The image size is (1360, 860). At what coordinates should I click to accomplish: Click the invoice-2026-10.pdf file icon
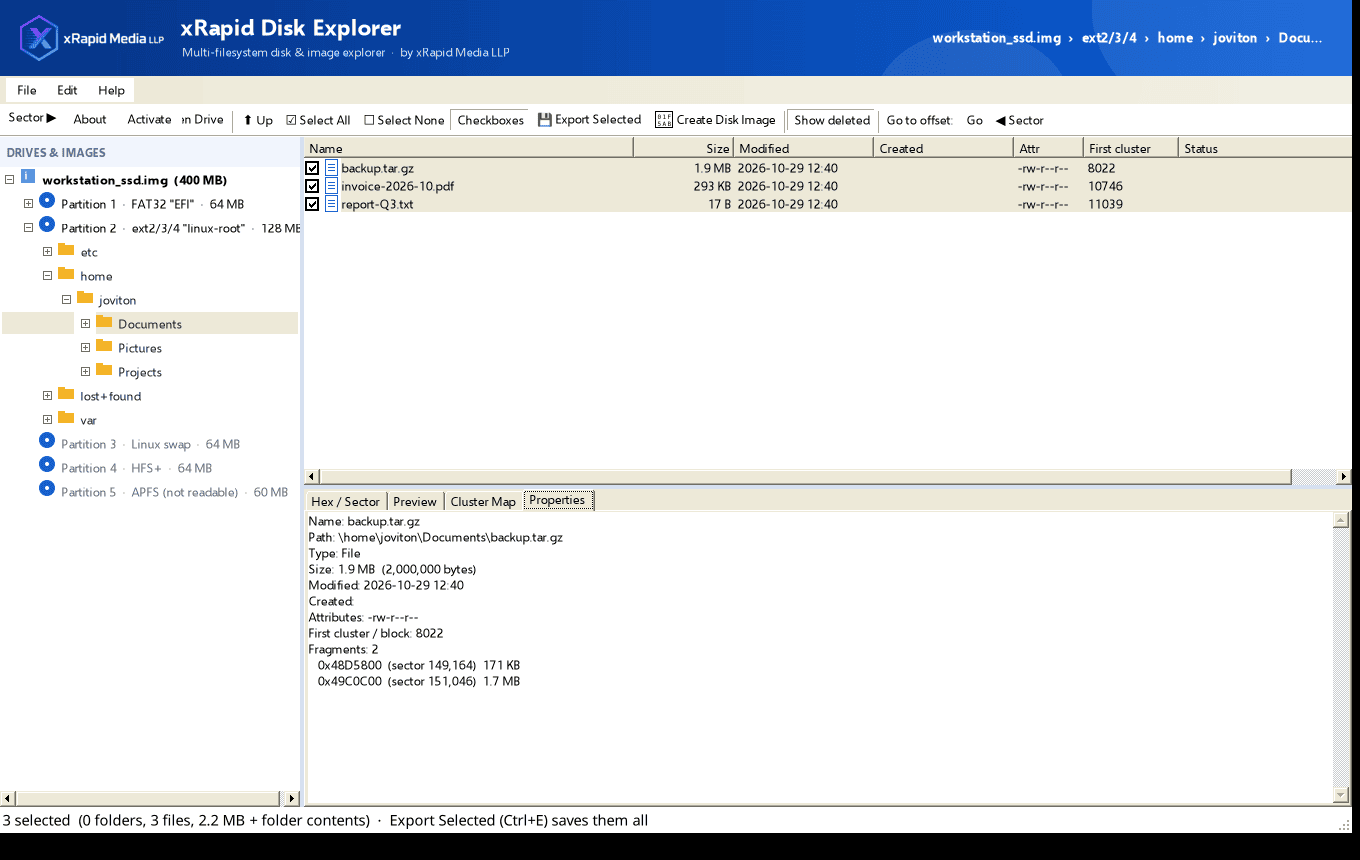click(331, 186)
